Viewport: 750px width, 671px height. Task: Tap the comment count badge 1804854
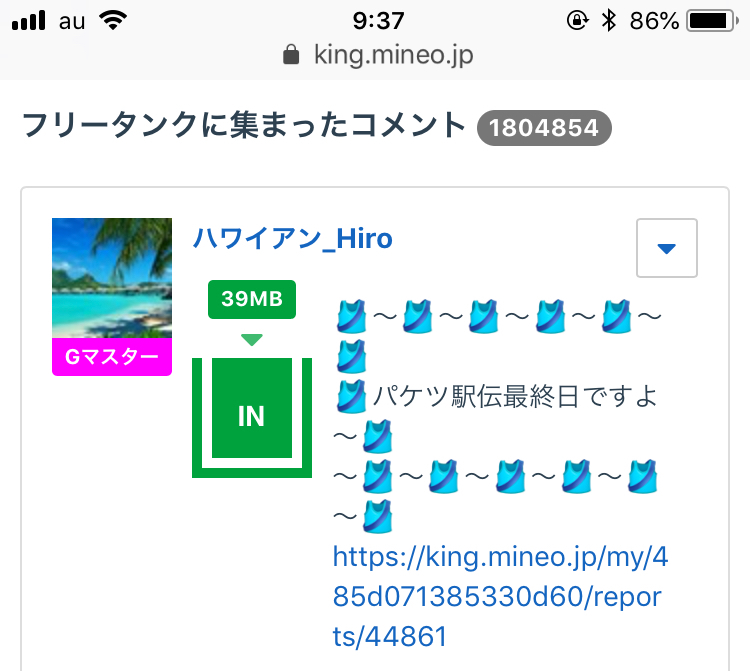544,128
